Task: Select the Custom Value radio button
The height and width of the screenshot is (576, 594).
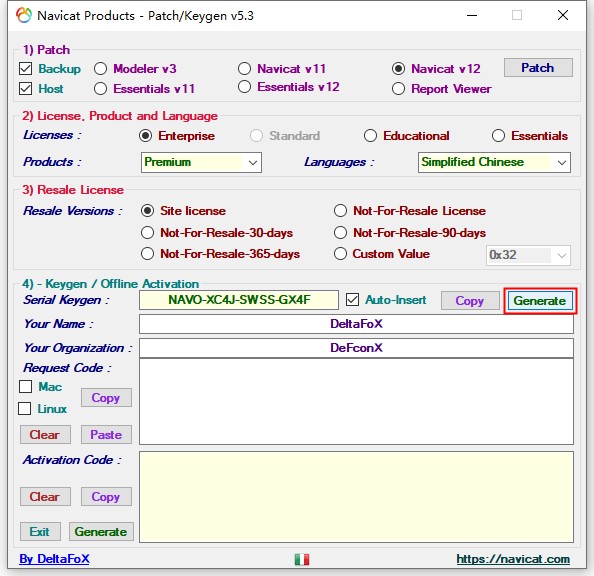Action: (340, 254)
